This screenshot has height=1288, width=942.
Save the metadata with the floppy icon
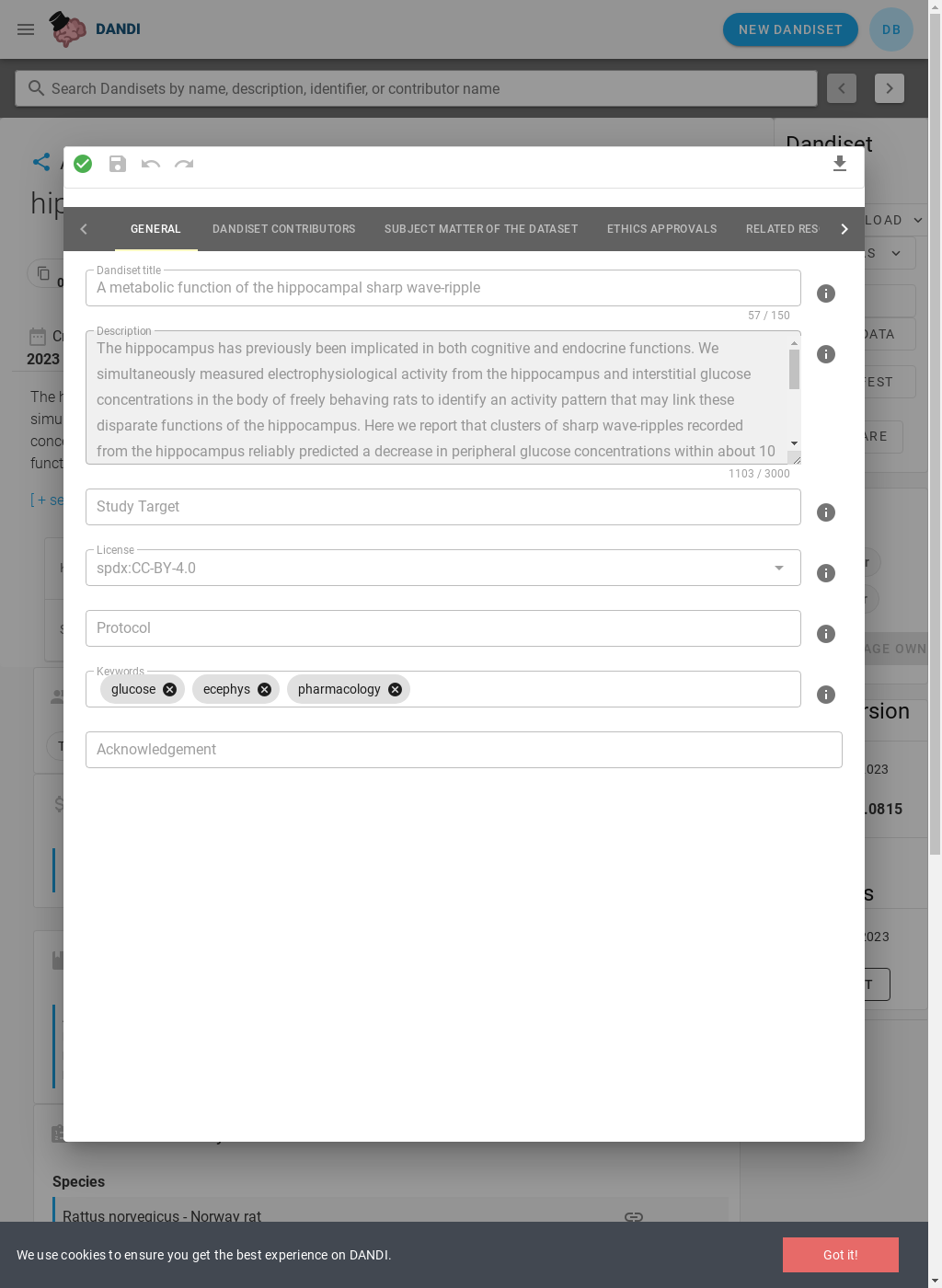[x=118, y=164]
